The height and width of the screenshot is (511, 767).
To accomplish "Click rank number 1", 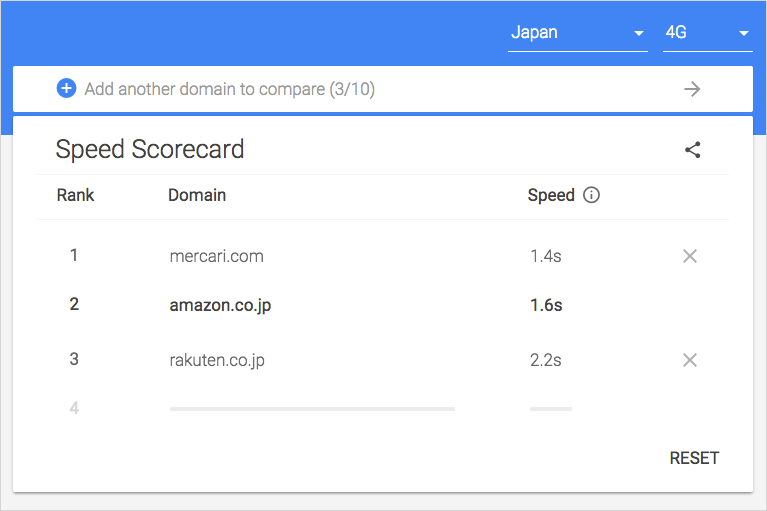I will point(74,255).
